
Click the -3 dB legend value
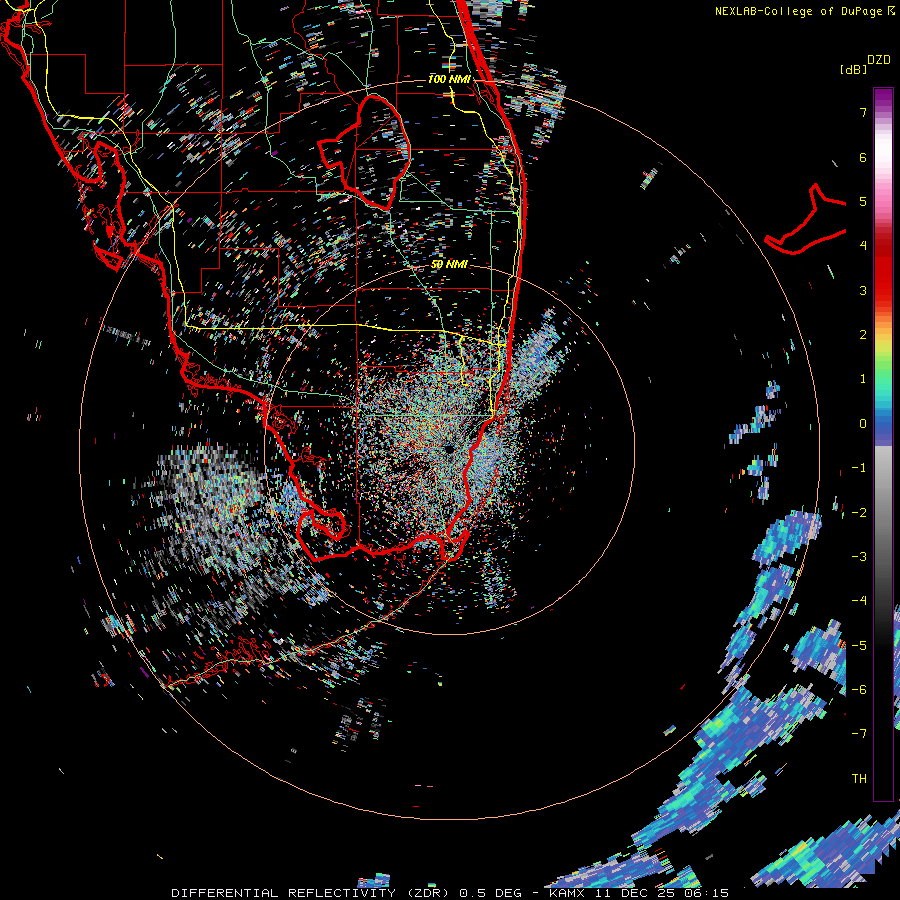point(859,556)
